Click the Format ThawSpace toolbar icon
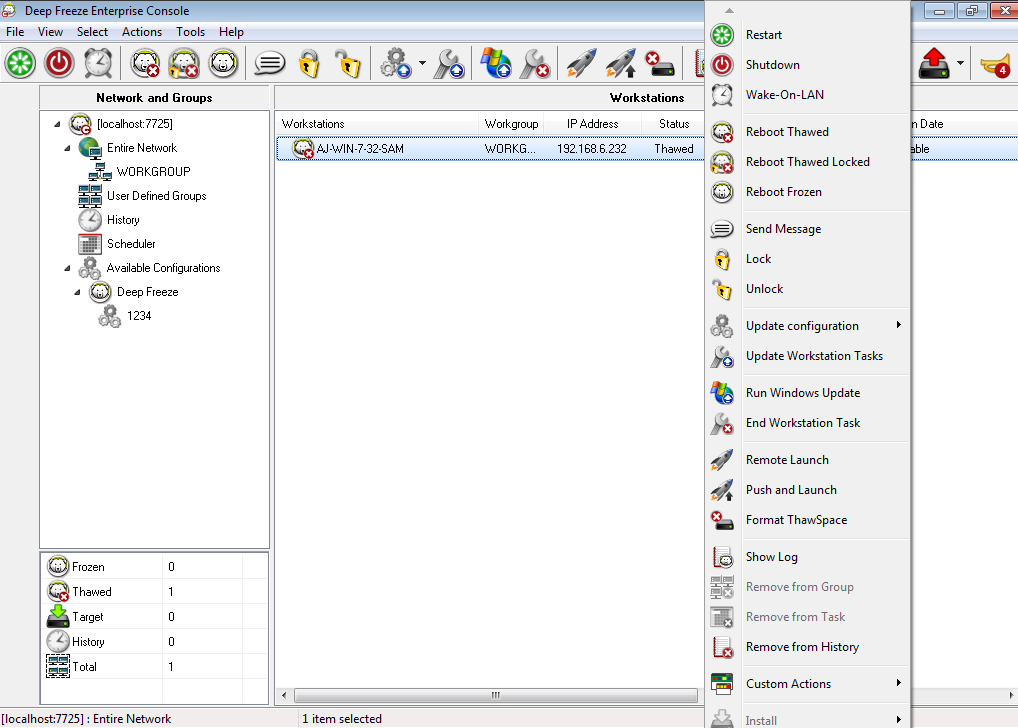1018x728 pixels. tap(658, 63)
